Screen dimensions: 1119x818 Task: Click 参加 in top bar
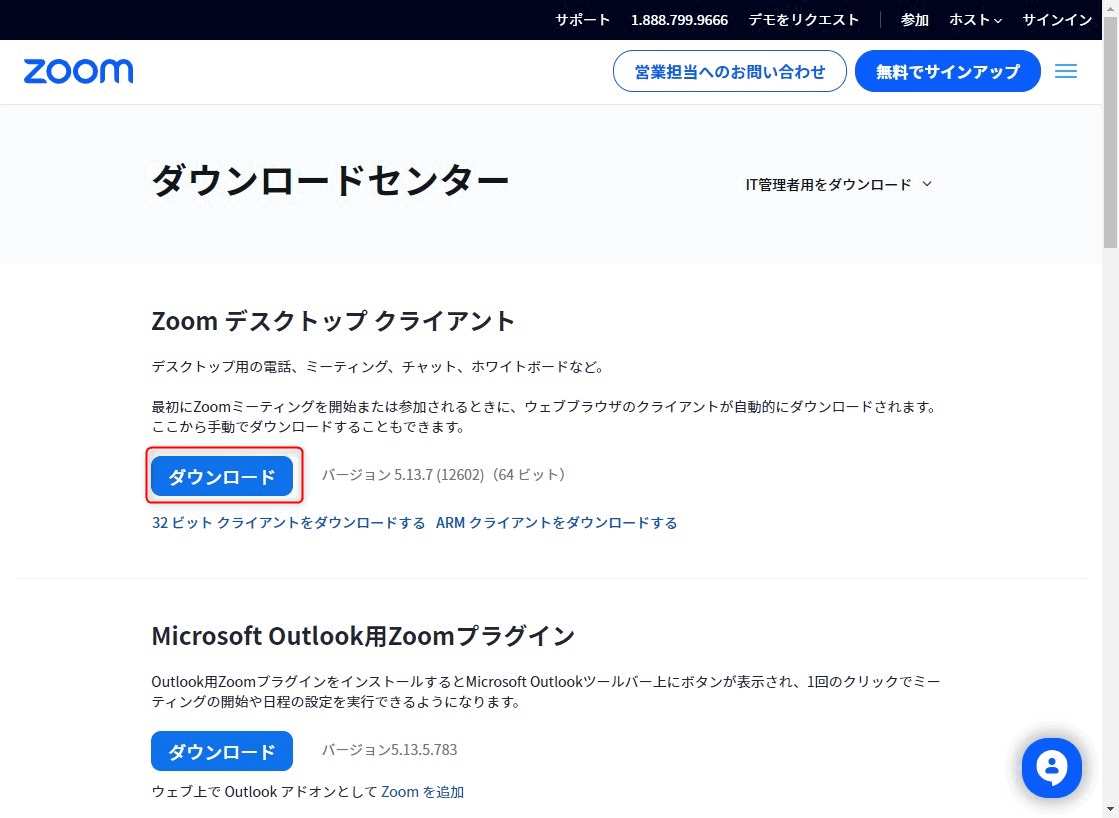pyautogui.click(x=914, y=20)
